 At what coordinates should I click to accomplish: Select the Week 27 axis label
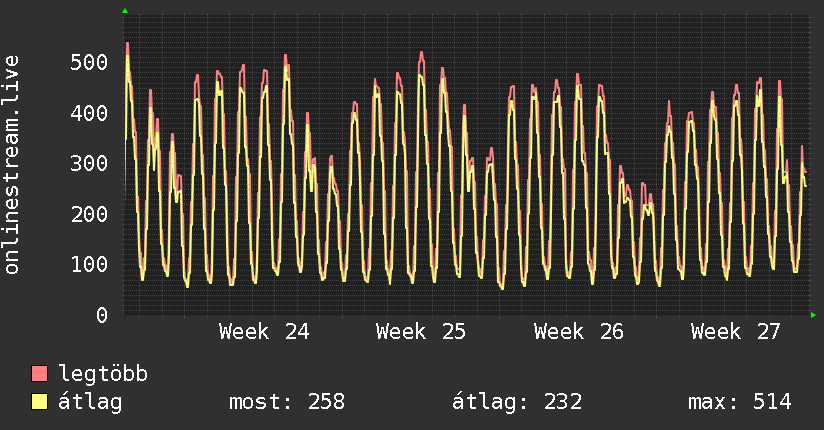coord(736,332)
